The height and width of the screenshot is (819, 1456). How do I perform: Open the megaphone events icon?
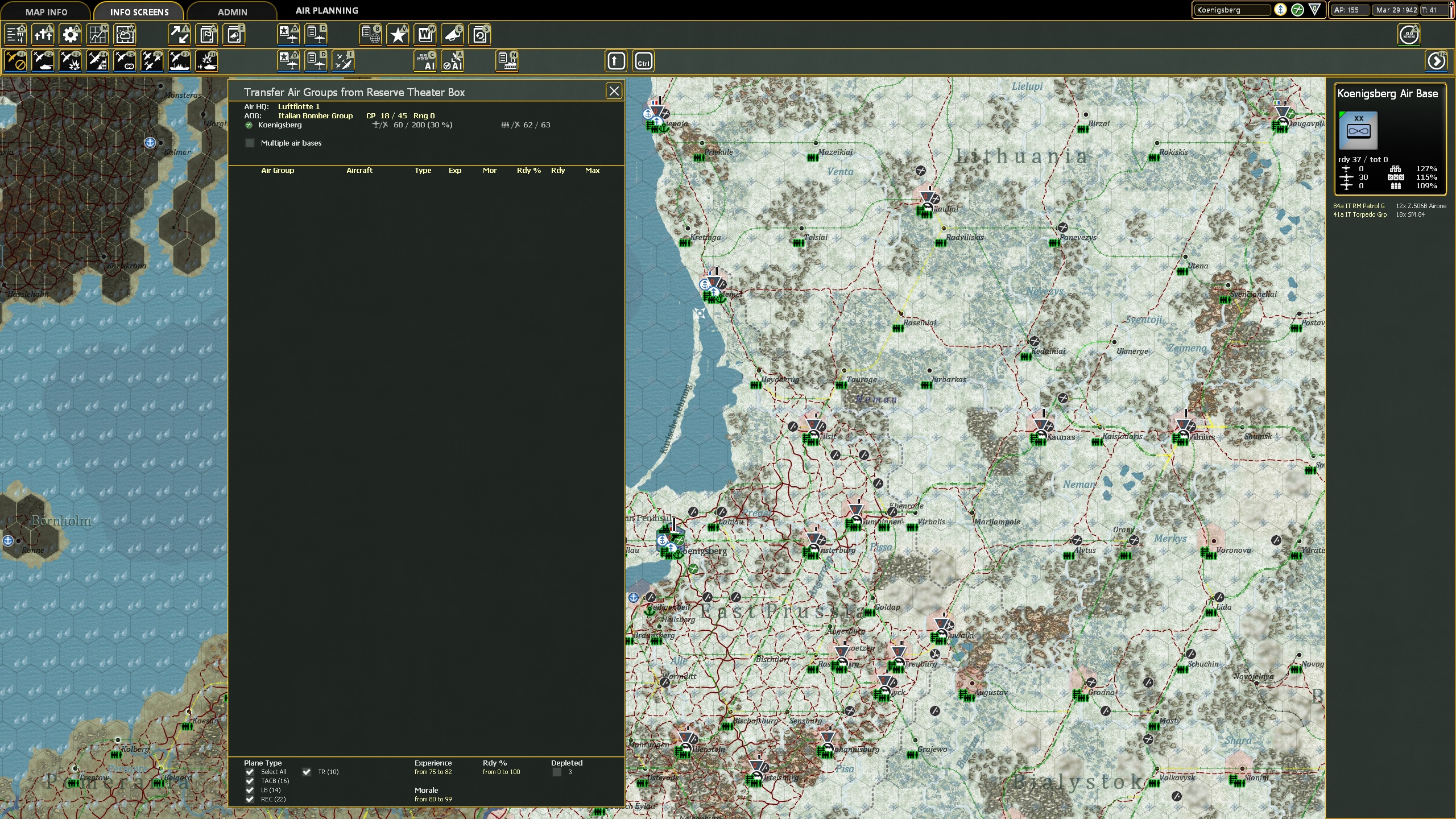453,35
